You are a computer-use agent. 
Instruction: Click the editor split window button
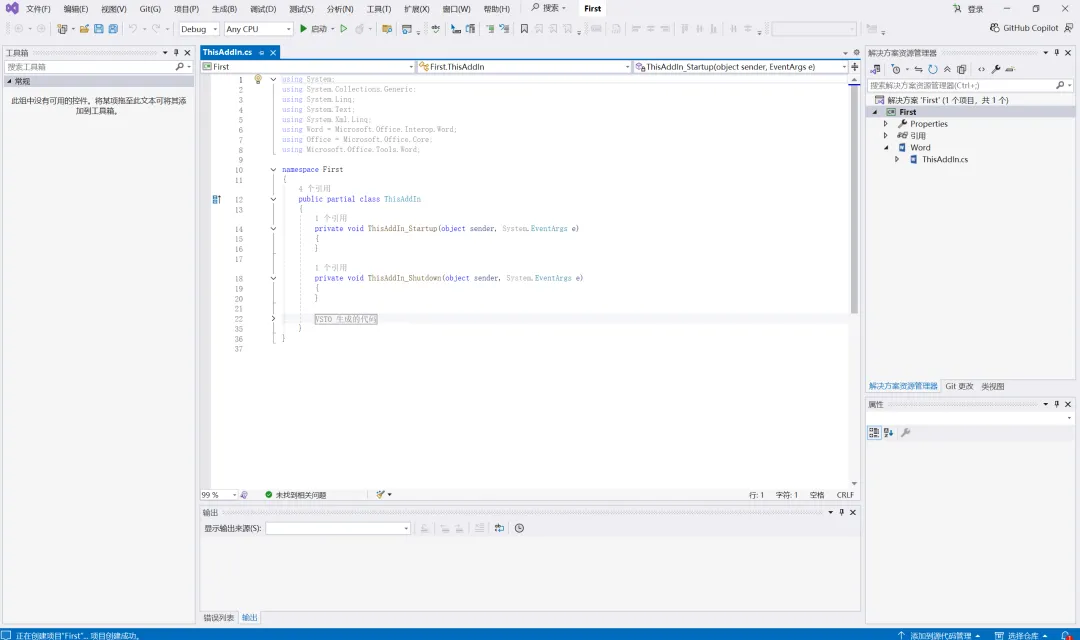tap(855, 67)
